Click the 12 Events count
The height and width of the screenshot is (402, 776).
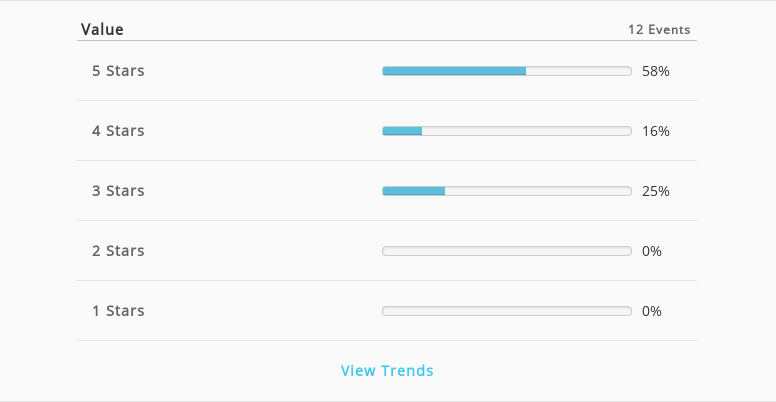click(x=659, y=30)
